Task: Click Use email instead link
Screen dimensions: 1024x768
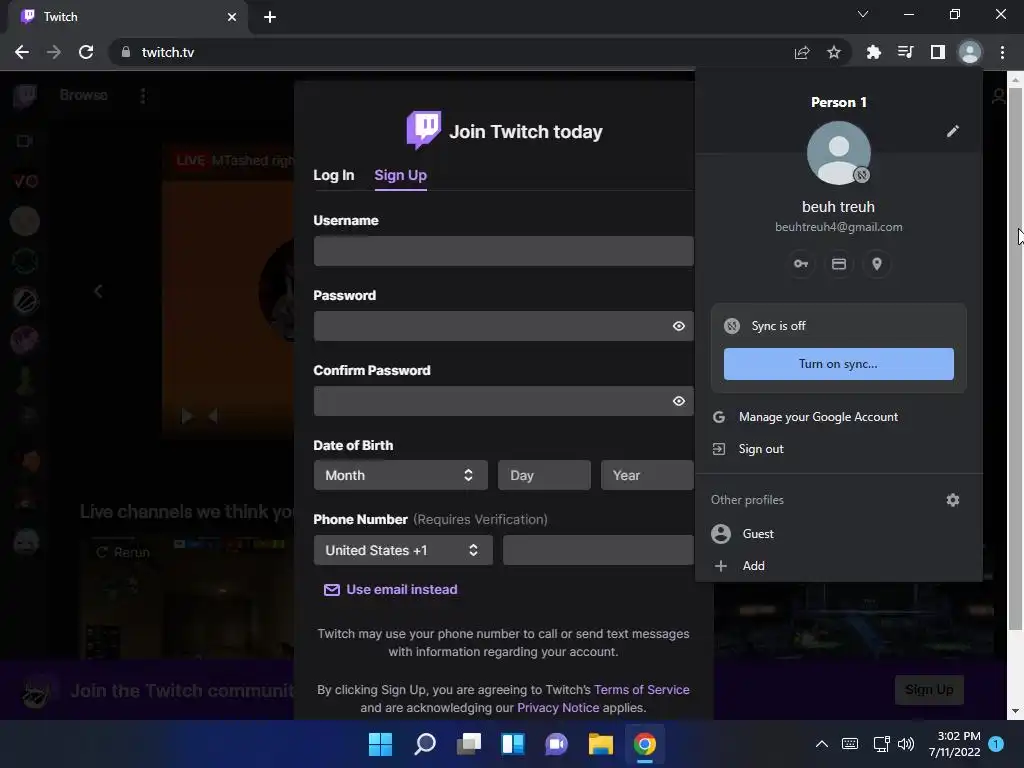Action: pos(391,590)
